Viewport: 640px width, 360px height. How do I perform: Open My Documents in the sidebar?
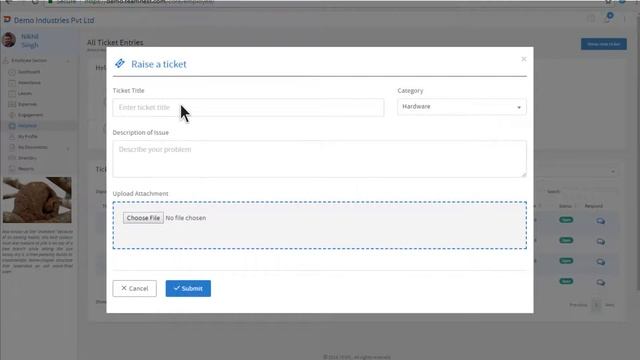(33, 147)
